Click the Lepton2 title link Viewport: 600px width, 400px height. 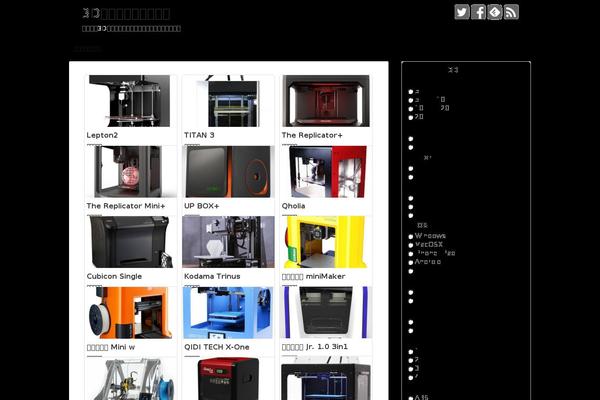(102, 135)
